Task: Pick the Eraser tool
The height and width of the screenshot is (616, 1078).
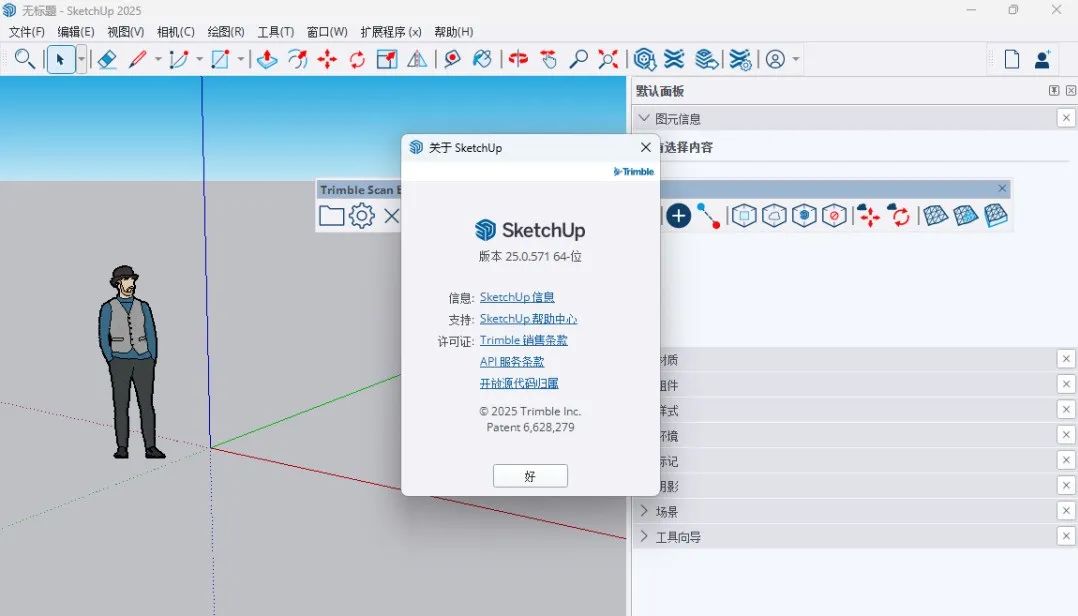Action: (107, 59)
